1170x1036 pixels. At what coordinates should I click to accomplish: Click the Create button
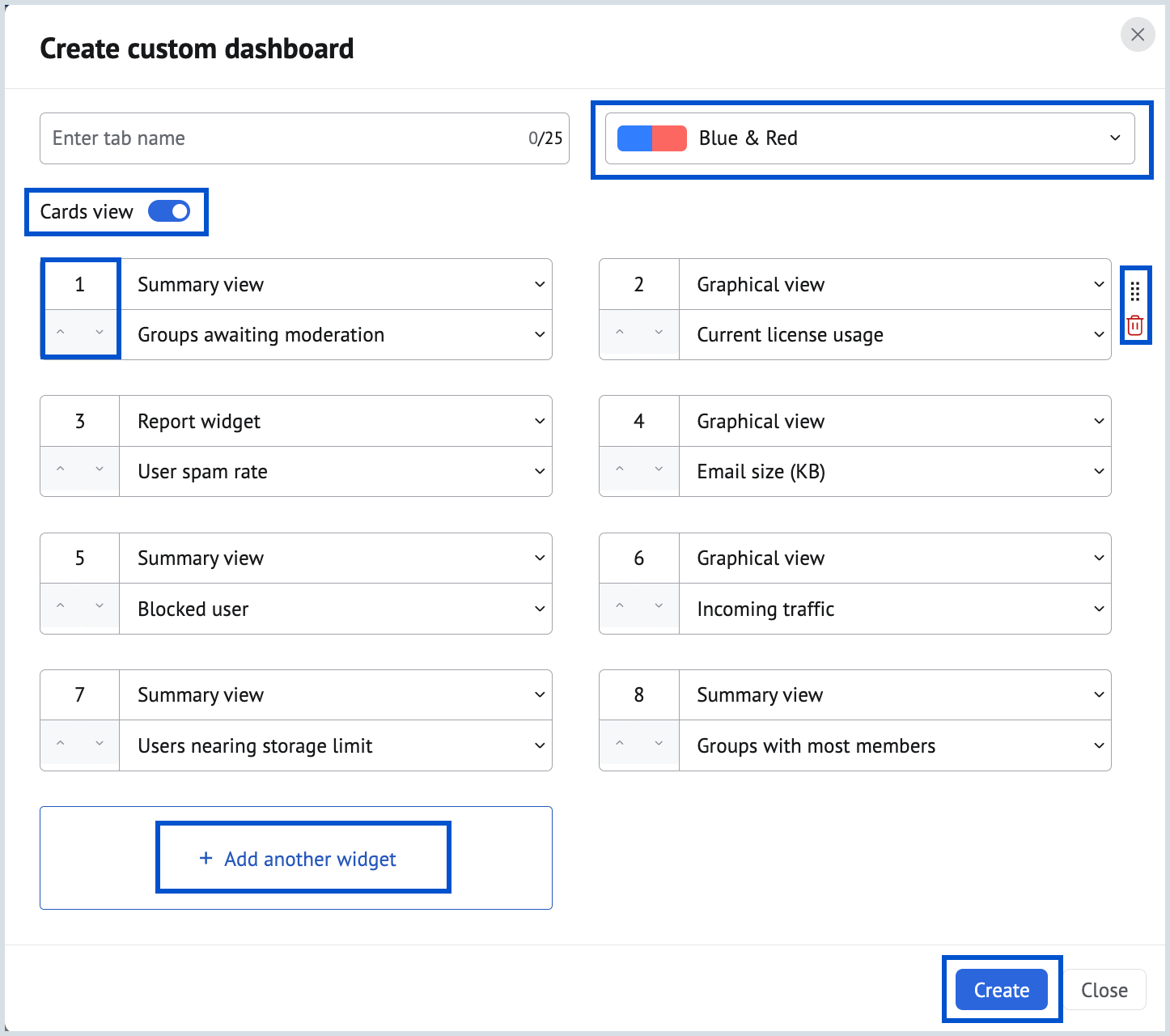(1002, 989)
